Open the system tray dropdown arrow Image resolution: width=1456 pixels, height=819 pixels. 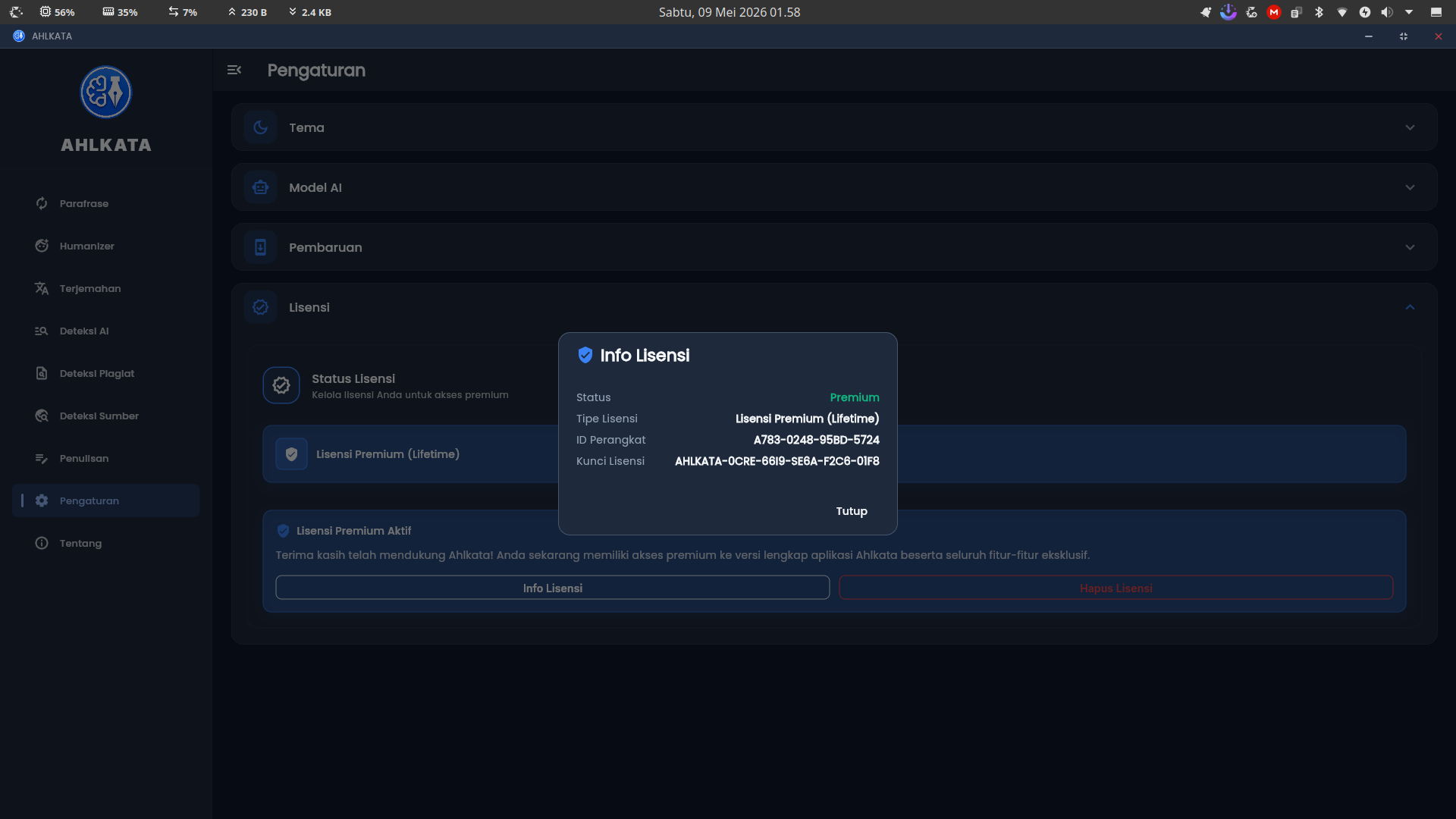(x=1409, y=12)
